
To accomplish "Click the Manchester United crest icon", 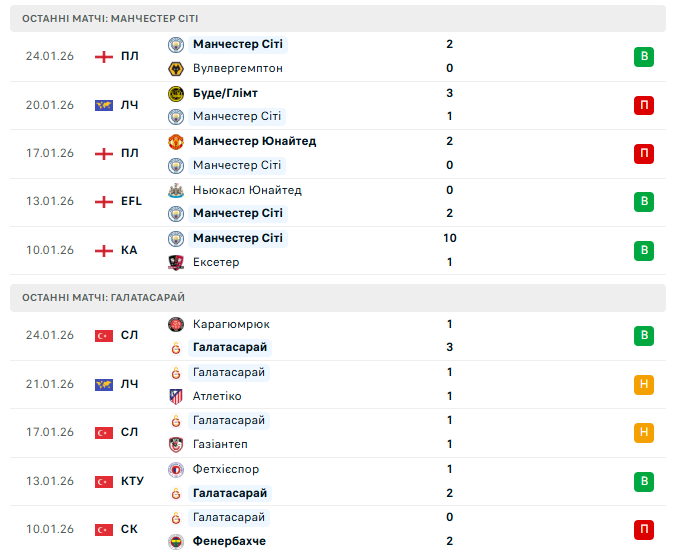I will point(176,141).
